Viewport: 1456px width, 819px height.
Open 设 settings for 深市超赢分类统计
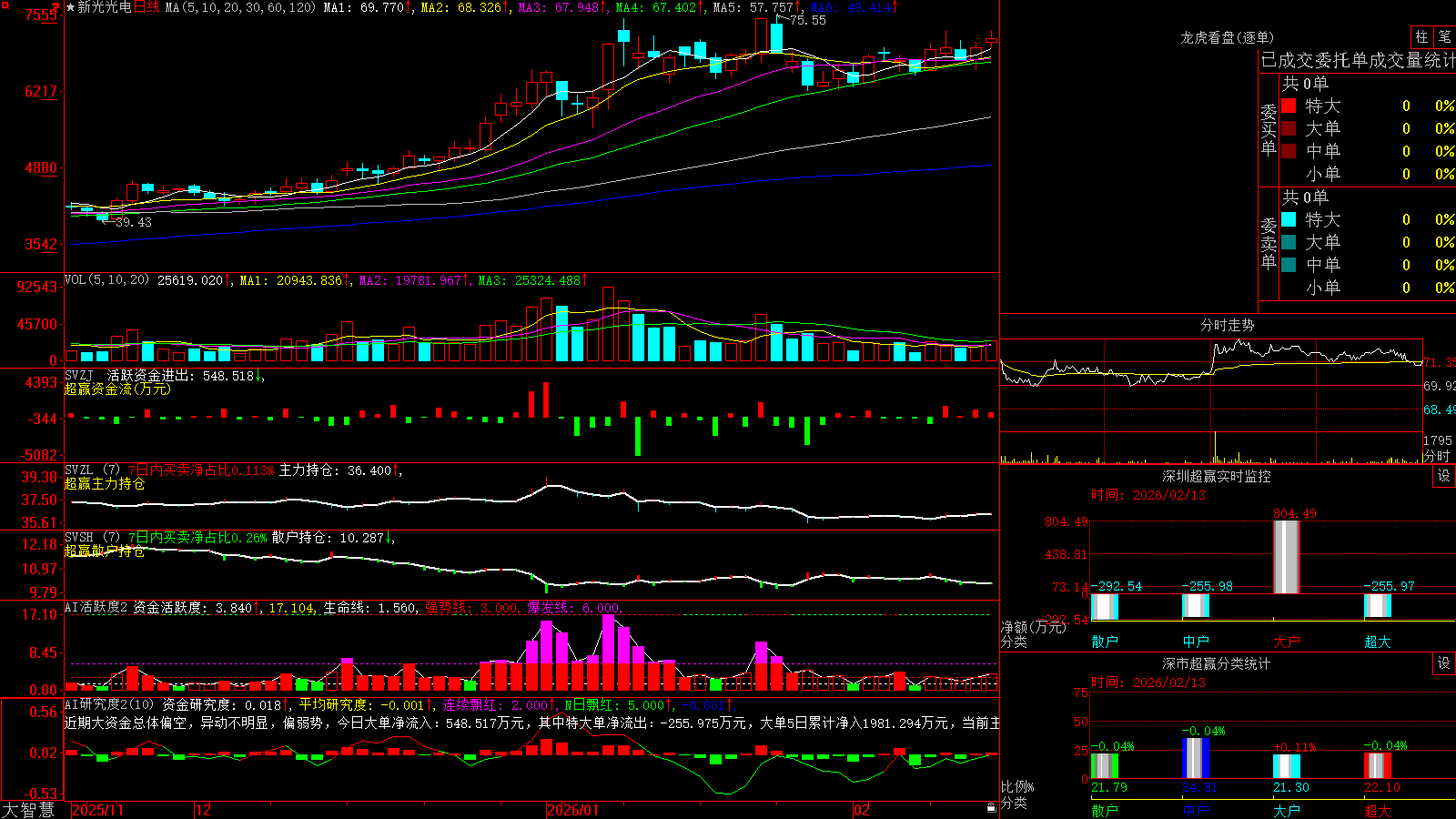pyautogui.click(x=1444, y=663)
